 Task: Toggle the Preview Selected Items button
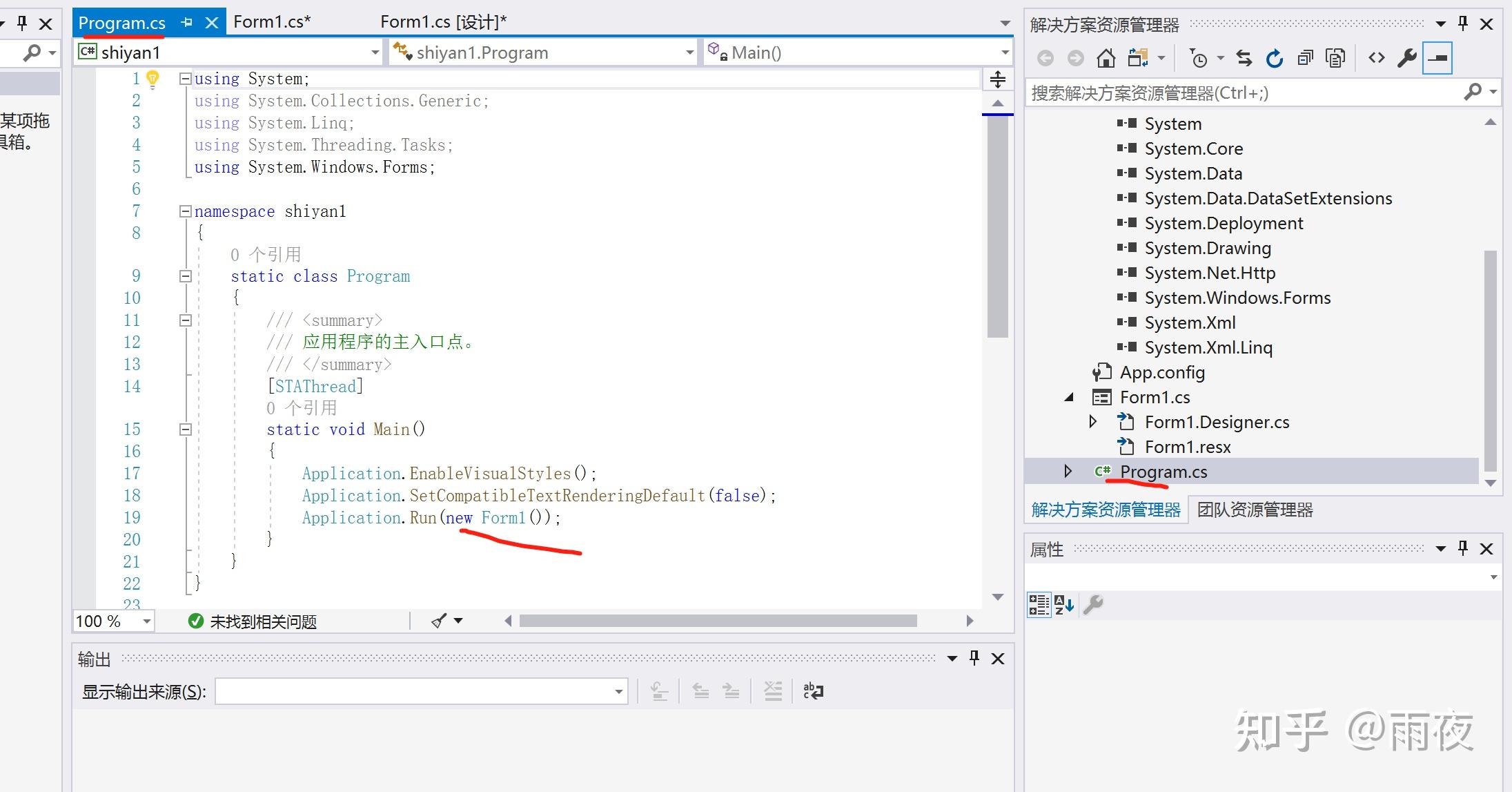pos(1437,59)
